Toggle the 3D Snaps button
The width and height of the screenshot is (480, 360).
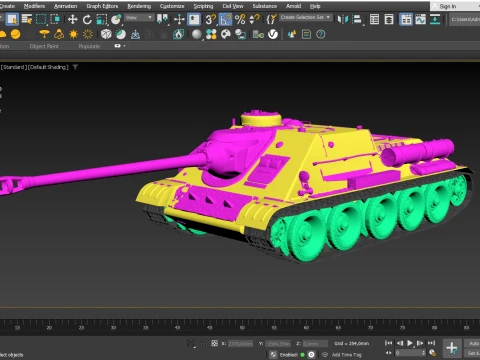[x=211, y=19]
